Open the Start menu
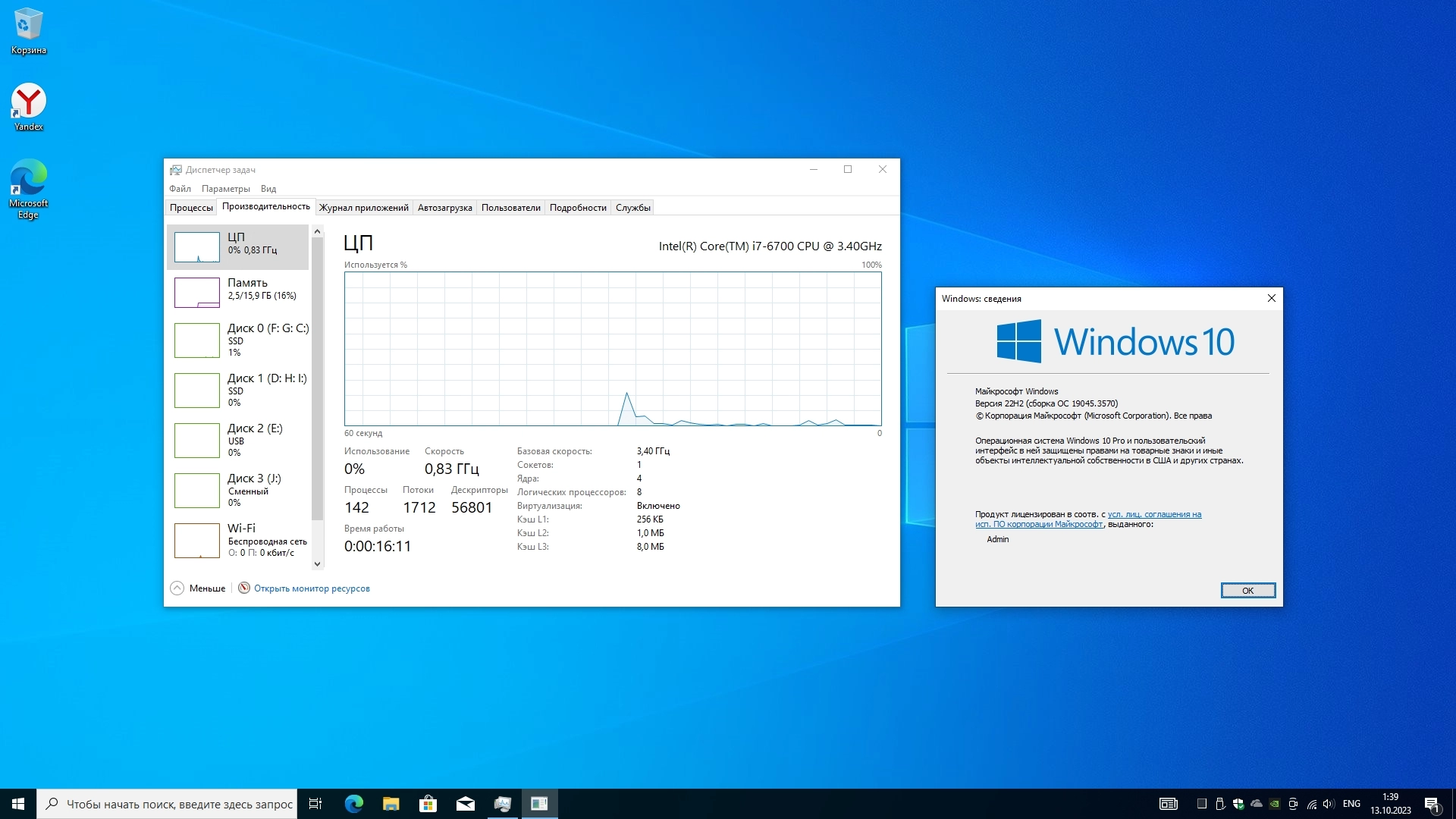 [x=18, y=804]
